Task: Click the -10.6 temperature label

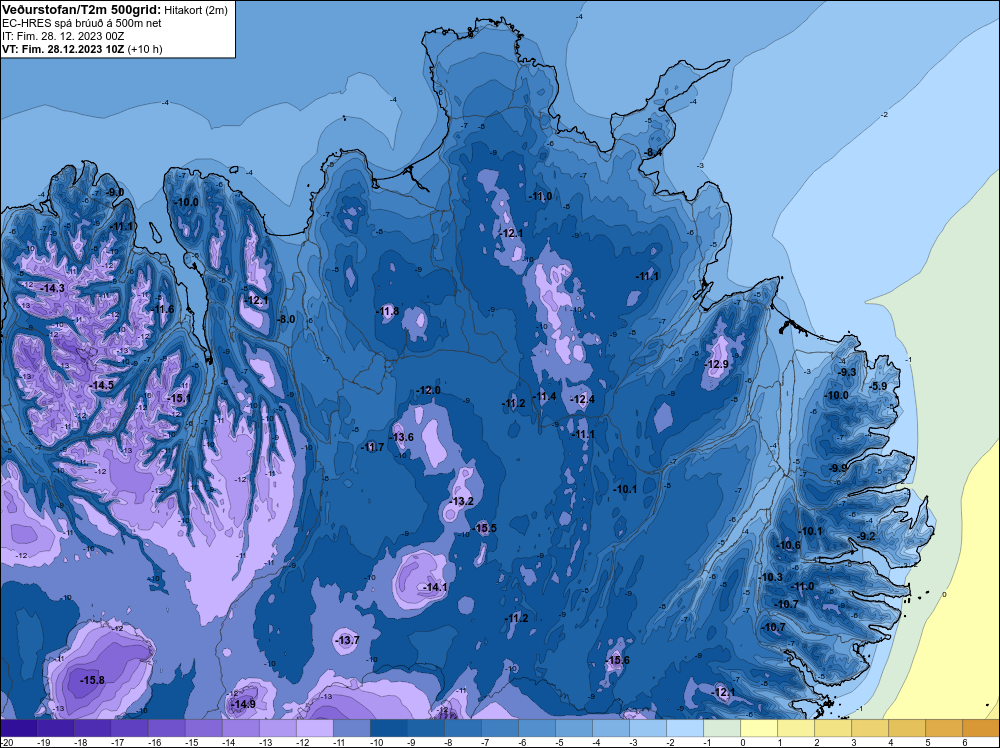Action: click(789, 545)
